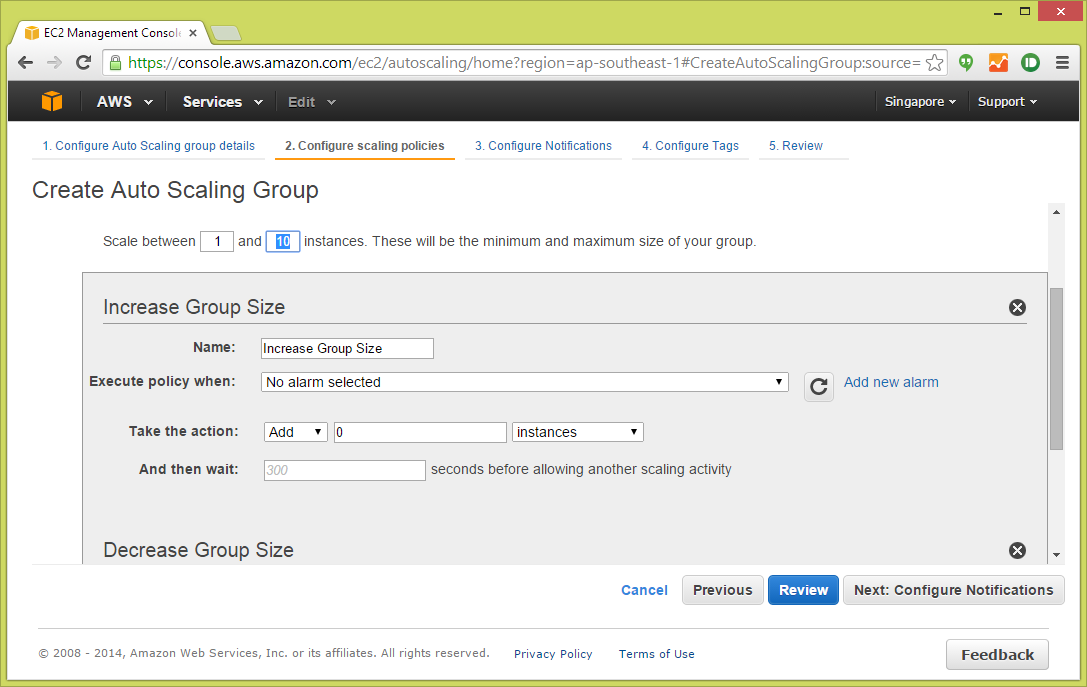Switch to Configure Notifications step
This screenshot has height=687, width=1087.
(543, 146)
